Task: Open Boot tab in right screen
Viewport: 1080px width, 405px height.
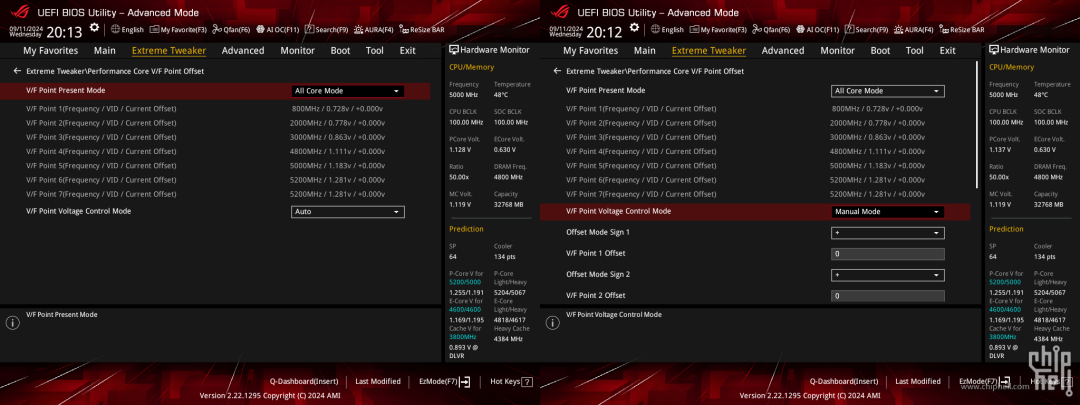Action: (880, 50)
